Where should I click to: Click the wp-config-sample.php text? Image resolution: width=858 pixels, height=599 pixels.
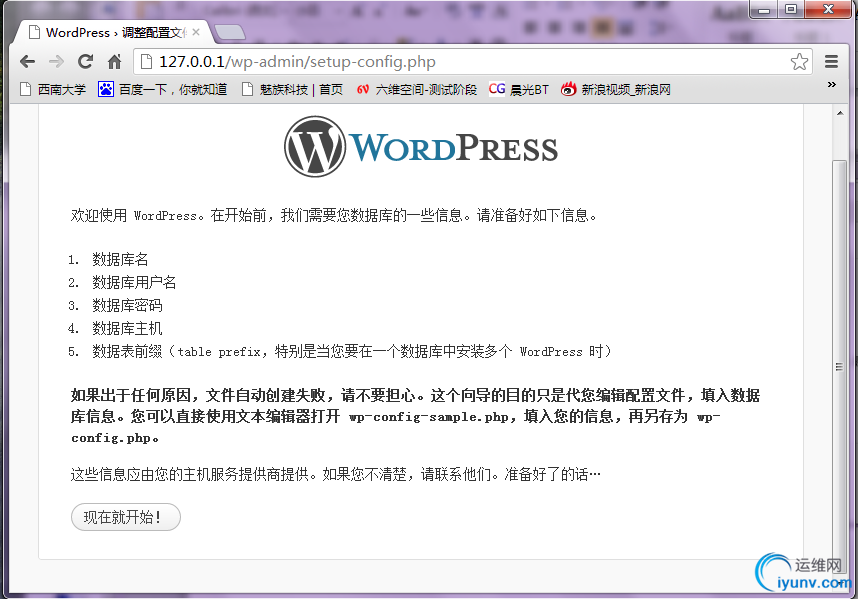(429, 417)
